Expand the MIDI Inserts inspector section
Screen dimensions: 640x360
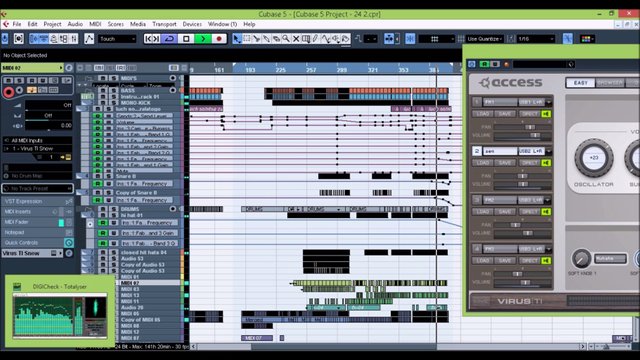(37, 211)
